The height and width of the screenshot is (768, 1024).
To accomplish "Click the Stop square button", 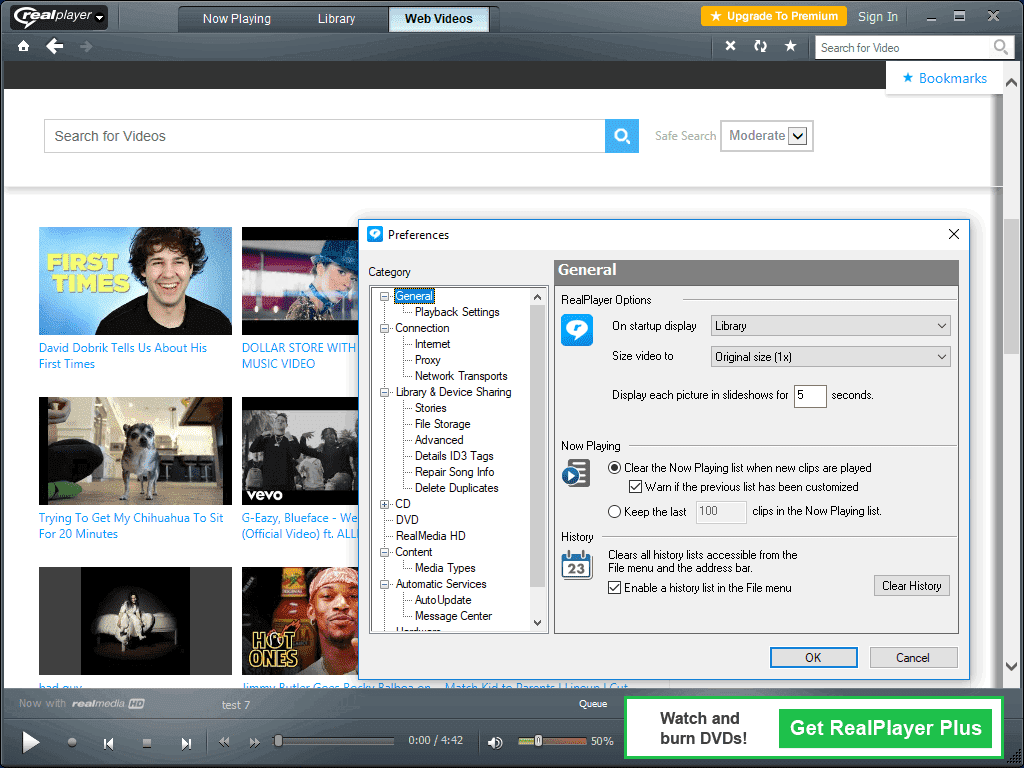I will tap(147, 743).
